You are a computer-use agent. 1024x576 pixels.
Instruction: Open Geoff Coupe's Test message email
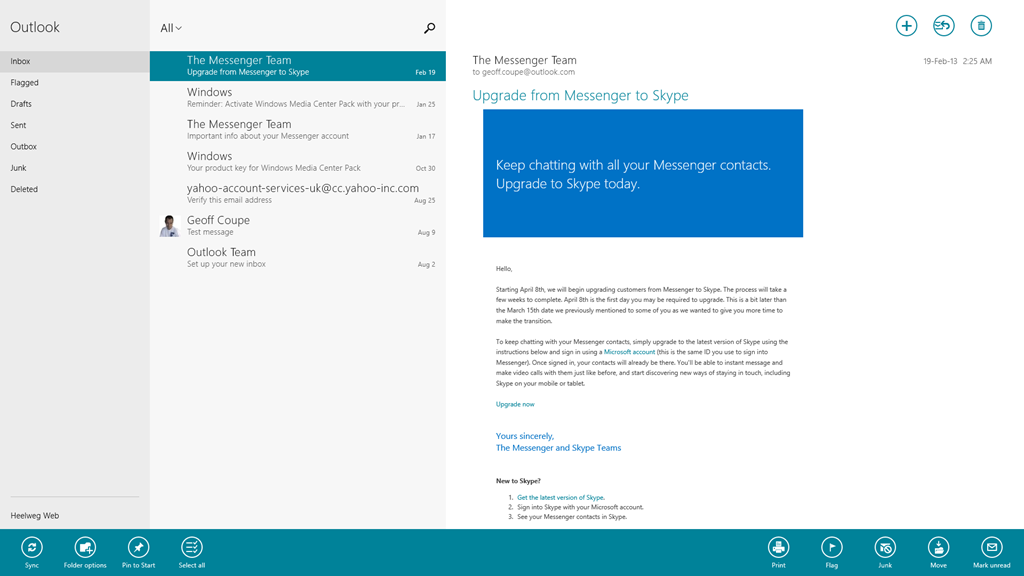[x=297, y=225]
